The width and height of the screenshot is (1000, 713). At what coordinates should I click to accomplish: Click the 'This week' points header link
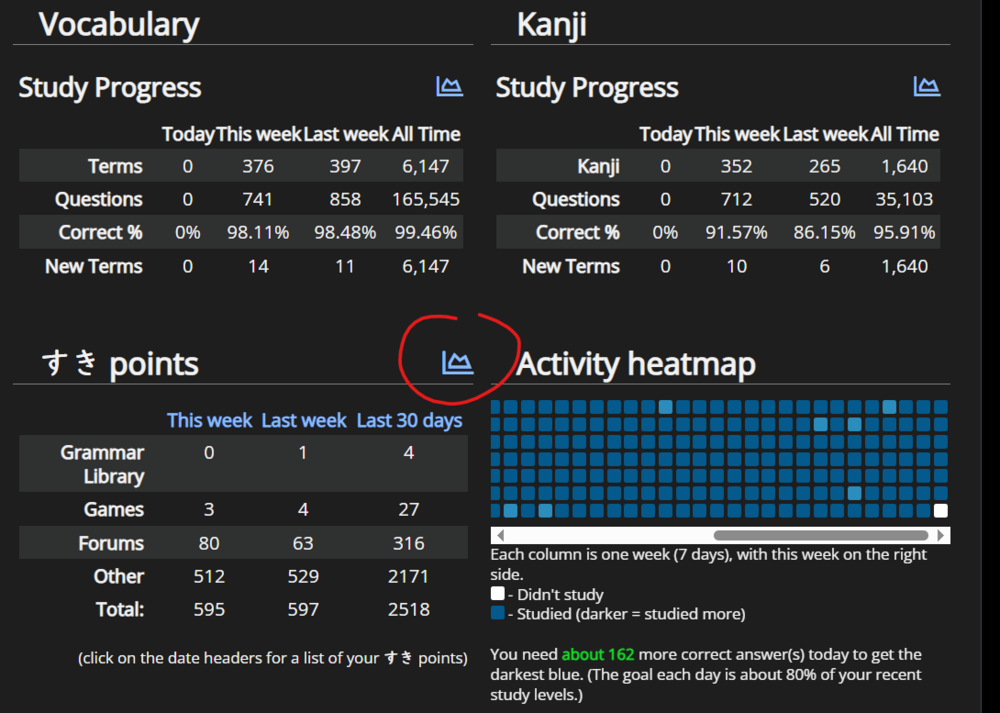pyautogui.click(x=209, y=420)
